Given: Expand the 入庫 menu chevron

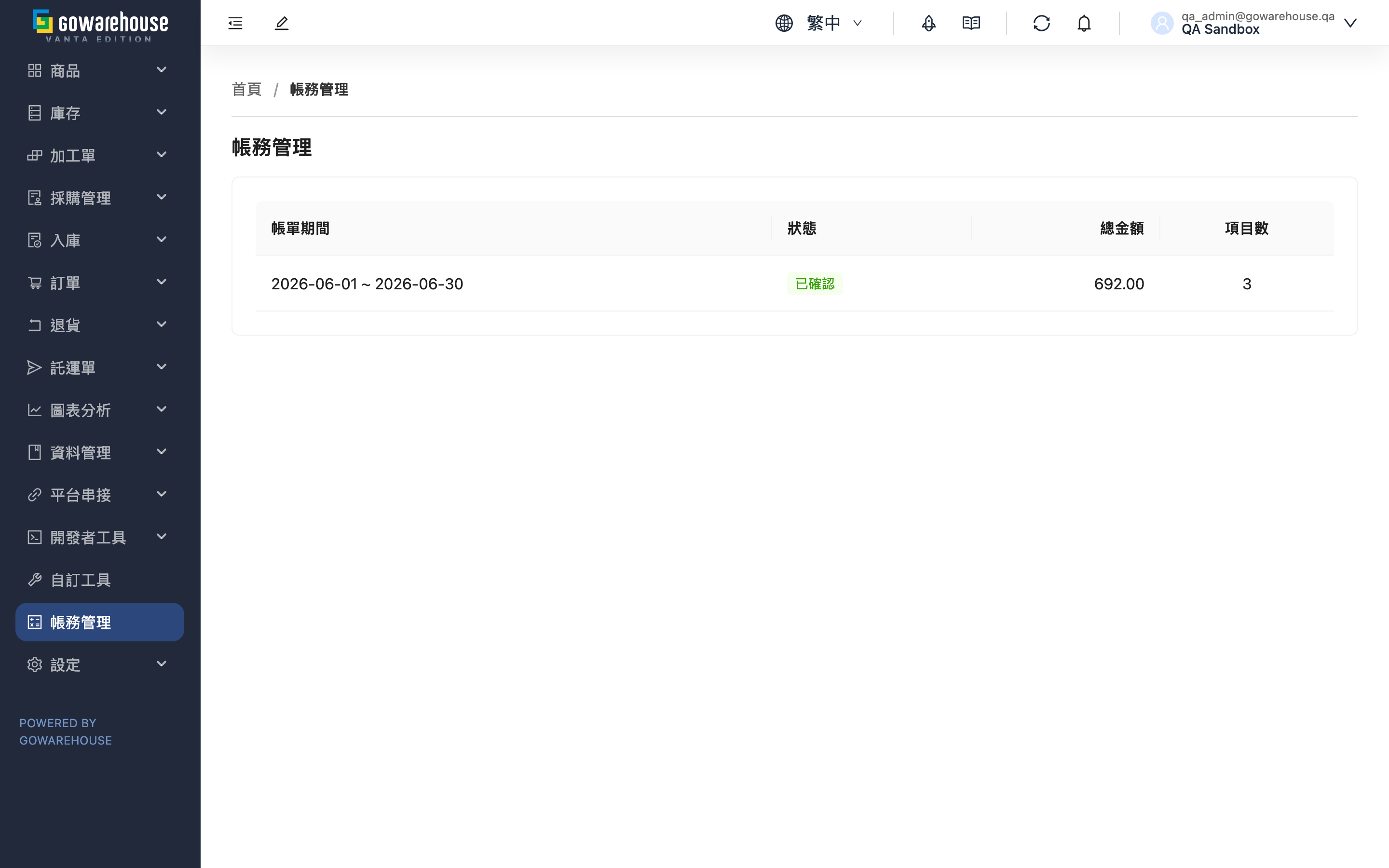Looking at the screenshot, I should (161, 240).
